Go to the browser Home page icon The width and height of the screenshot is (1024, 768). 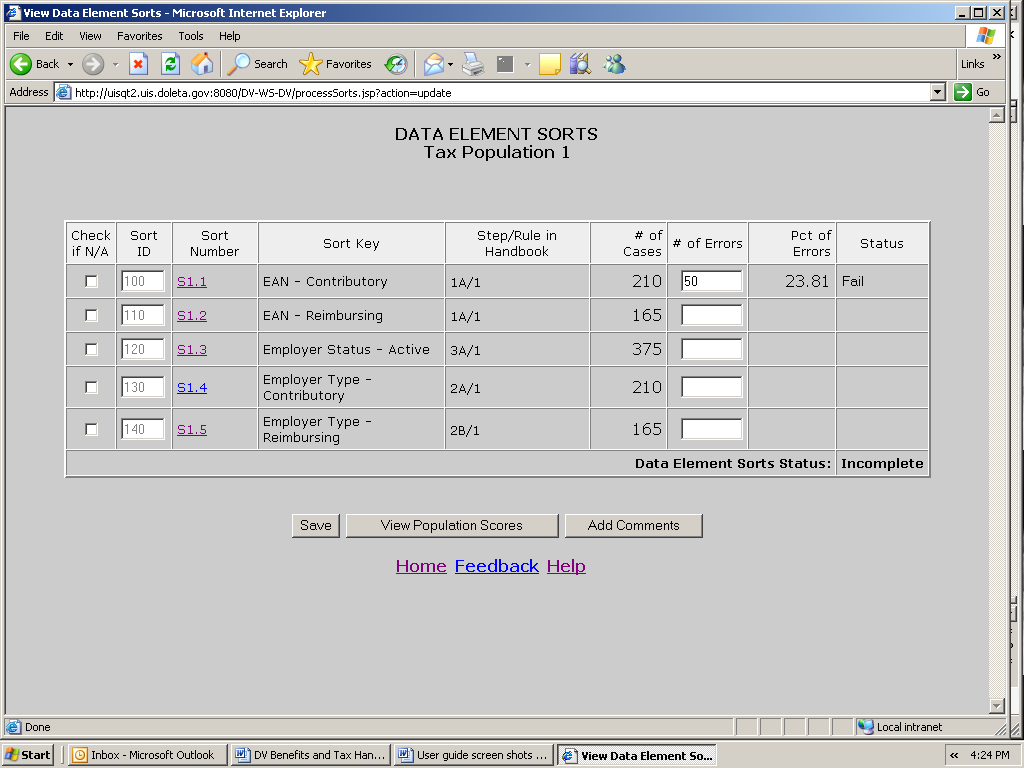click(202, 64)
